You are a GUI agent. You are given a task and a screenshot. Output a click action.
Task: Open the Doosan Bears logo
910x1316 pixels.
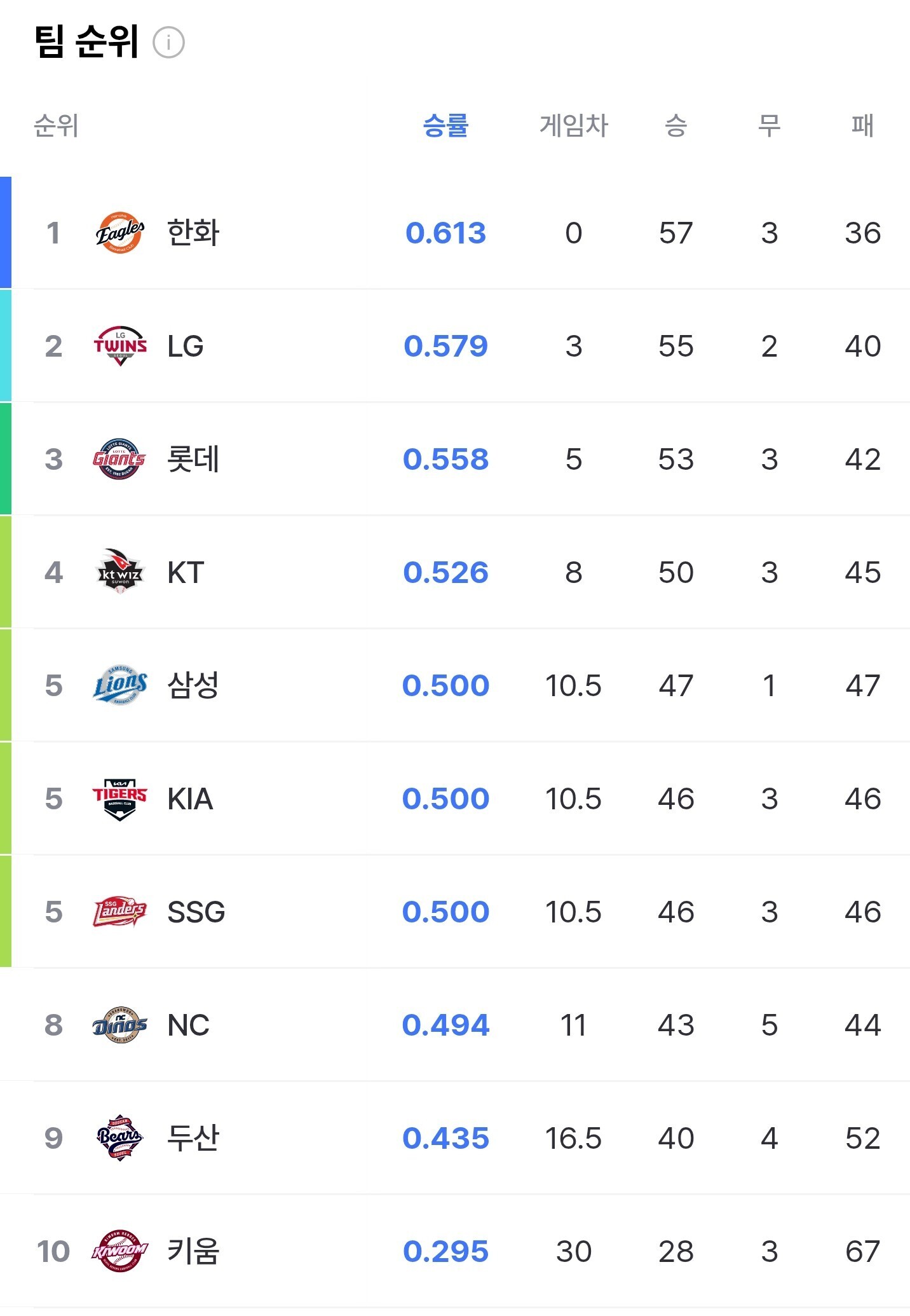(120, 1138)
